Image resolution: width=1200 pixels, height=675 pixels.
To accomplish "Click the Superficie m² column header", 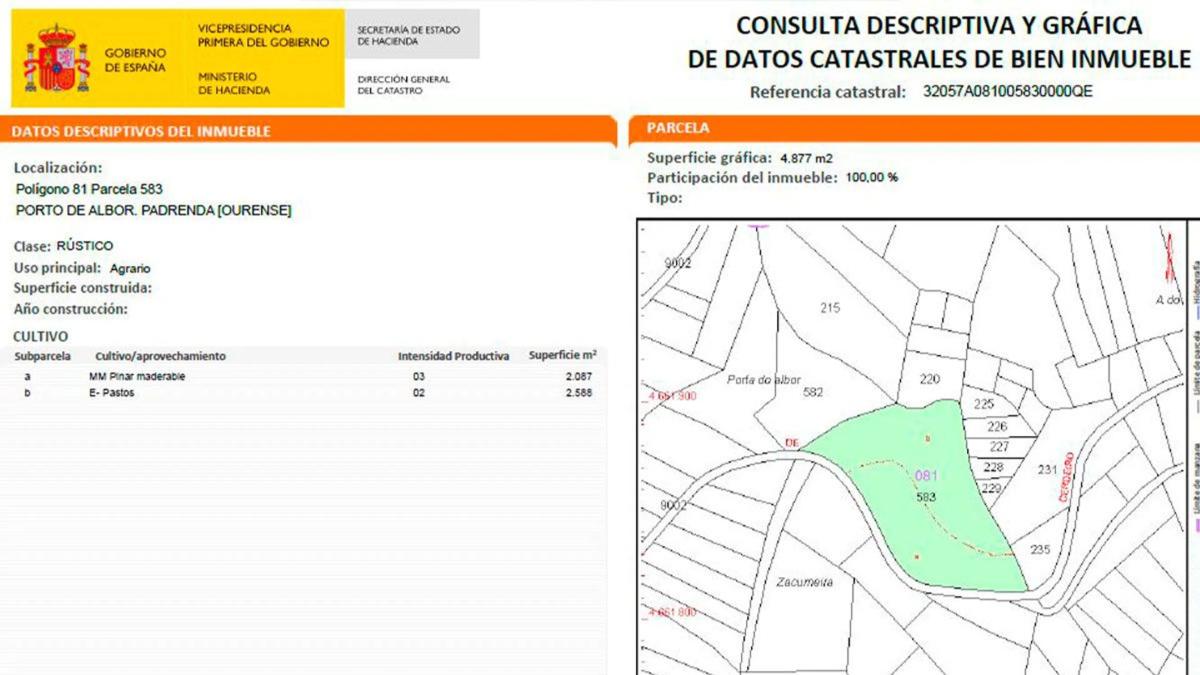I will (x=563, y=356).
